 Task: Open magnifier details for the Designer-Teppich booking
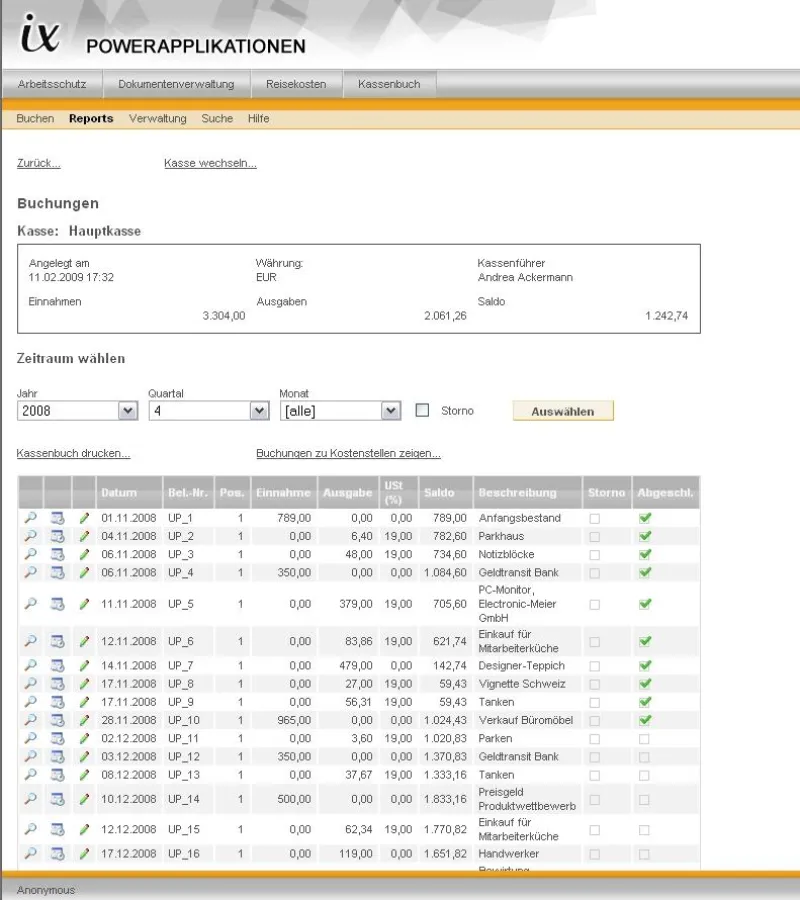30,664
